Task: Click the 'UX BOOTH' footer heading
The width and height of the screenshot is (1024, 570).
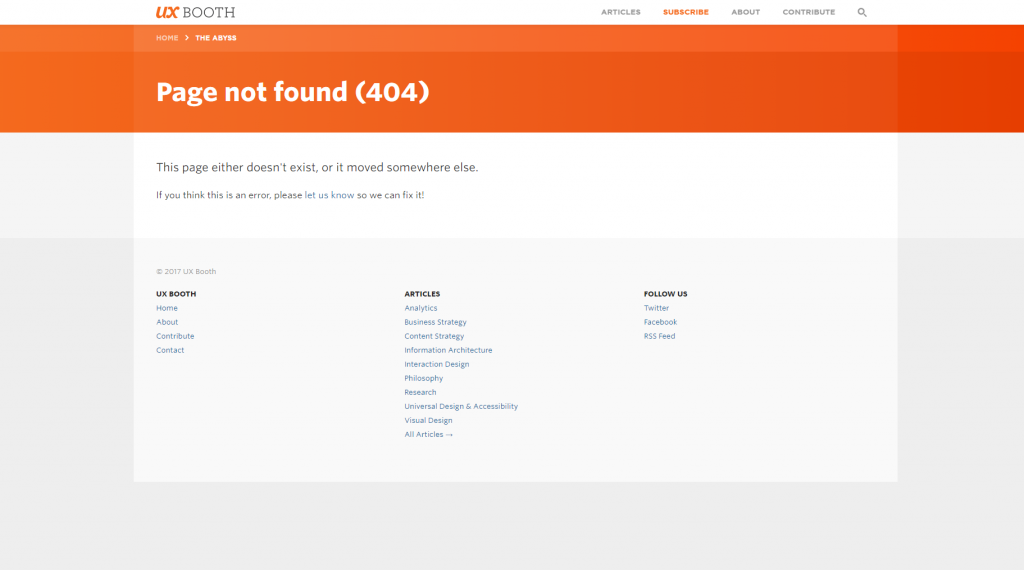Action: [x=176, y=294]
